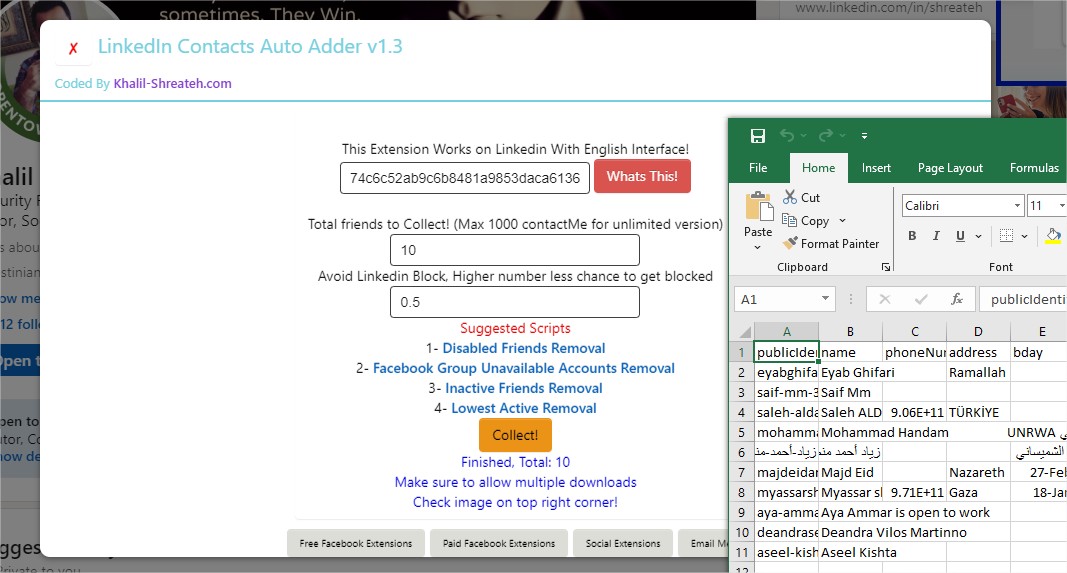Click the Select All corner triangle
The width and height of the screenshot is (1067, 573).
pyautogui.click(x=744, y=331)
